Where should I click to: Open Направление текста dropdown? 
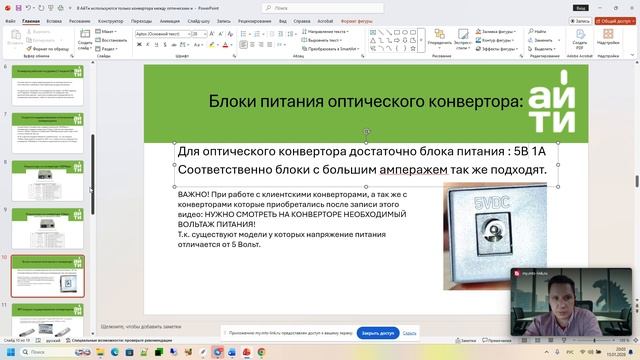click(325, 31)
